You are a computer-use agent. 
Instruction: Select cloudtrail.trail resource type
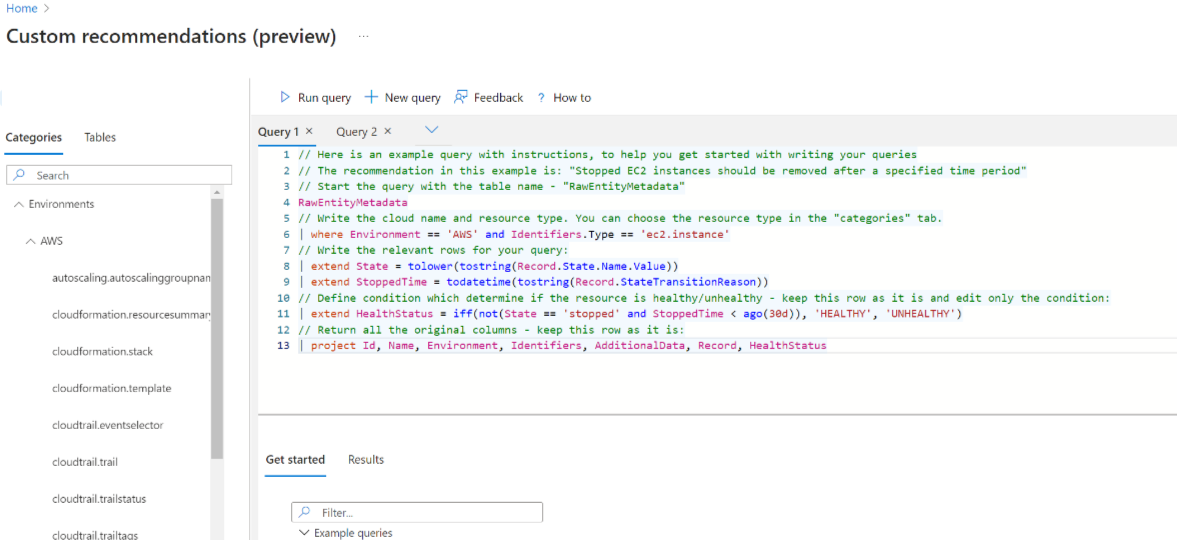click(85, 462)
